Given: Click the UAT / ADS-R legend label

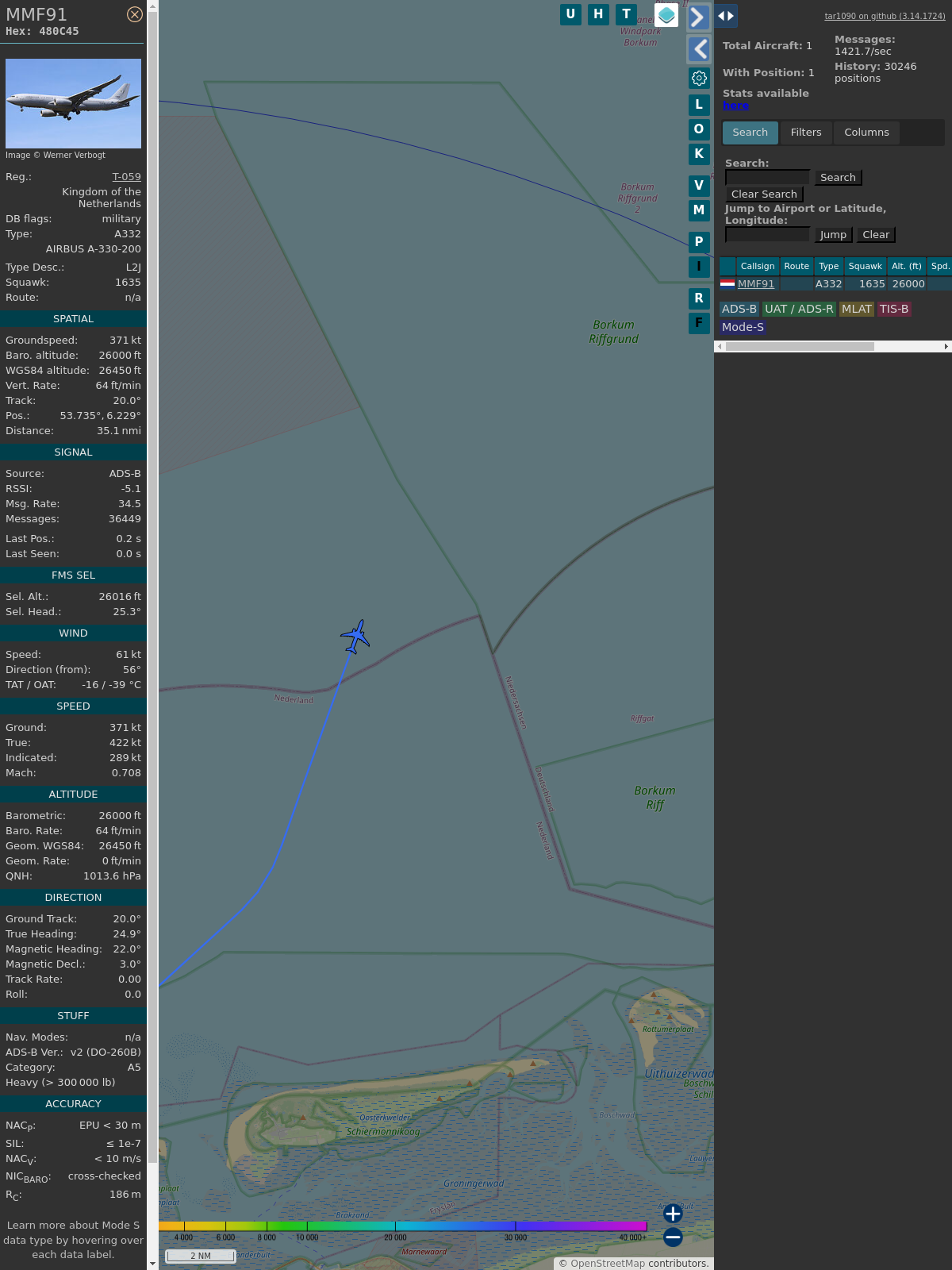Looking at the screenshot, I should tap(799, 310).
